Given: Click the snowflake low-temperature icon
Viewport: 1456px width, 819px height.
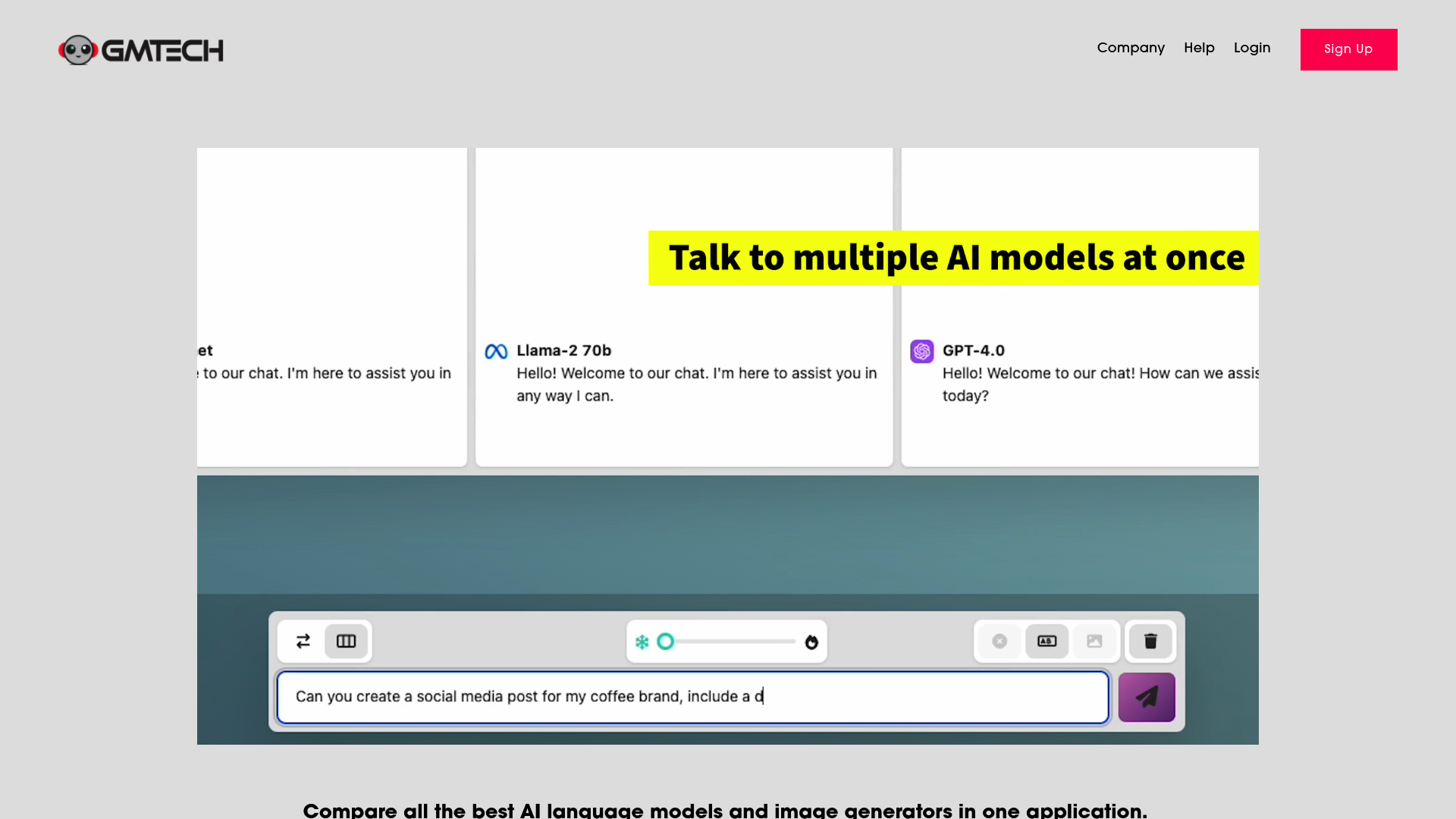Looking at the screenshot, I should tap(642, 642).
